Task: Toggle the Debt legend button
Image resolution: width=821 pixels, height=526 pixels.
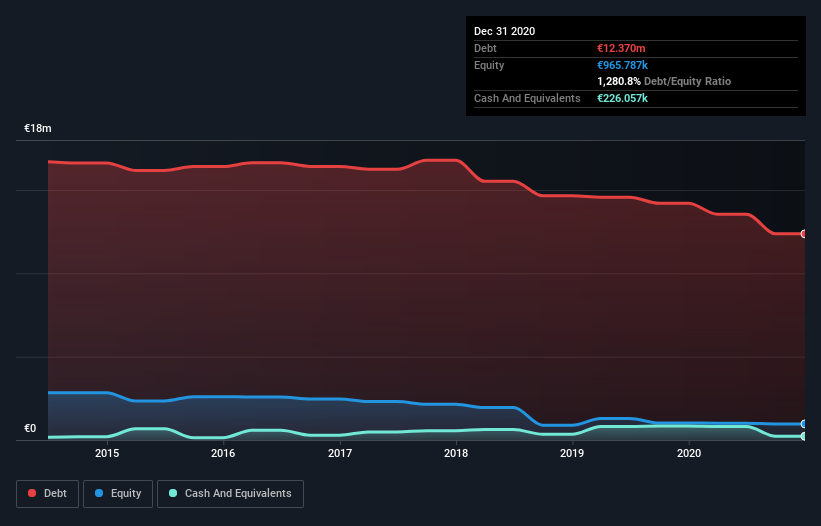Action: [x=48, y=494]
